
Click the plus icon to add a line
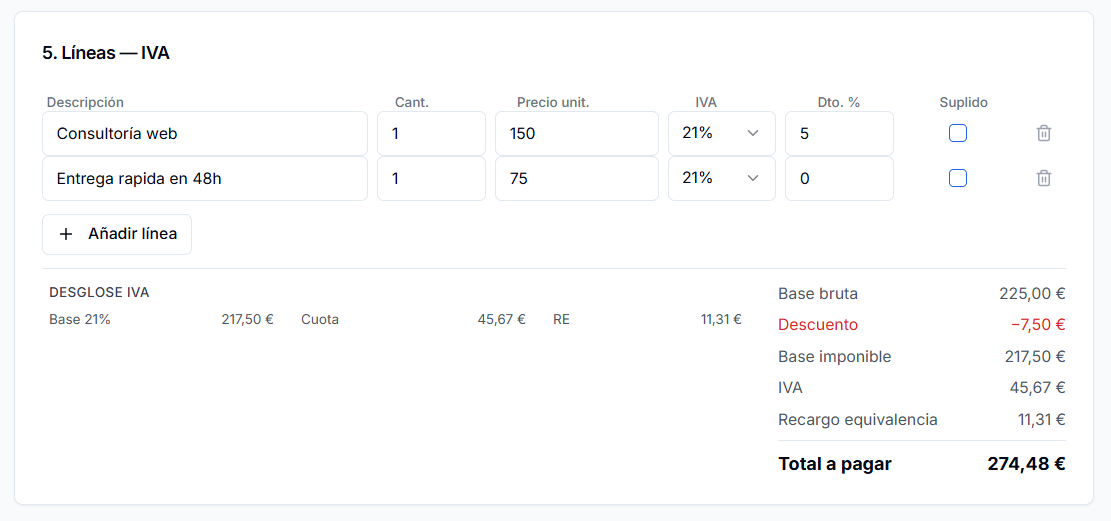click(67, 234)
